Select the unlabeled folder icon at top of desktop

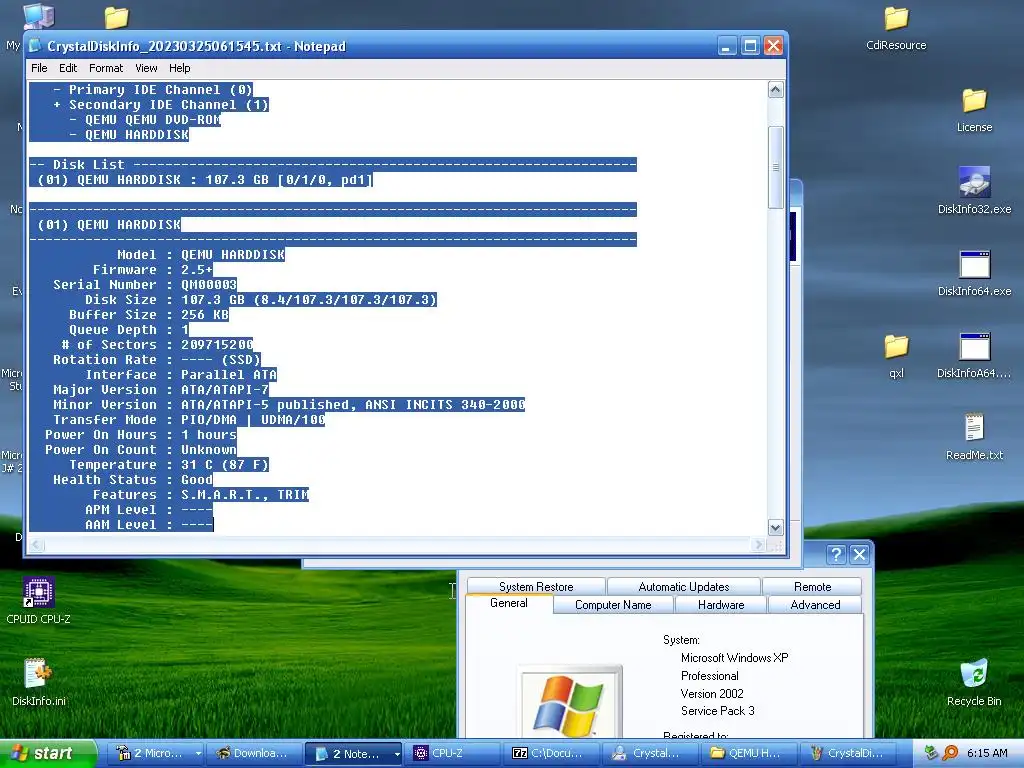tap(116, 18)
